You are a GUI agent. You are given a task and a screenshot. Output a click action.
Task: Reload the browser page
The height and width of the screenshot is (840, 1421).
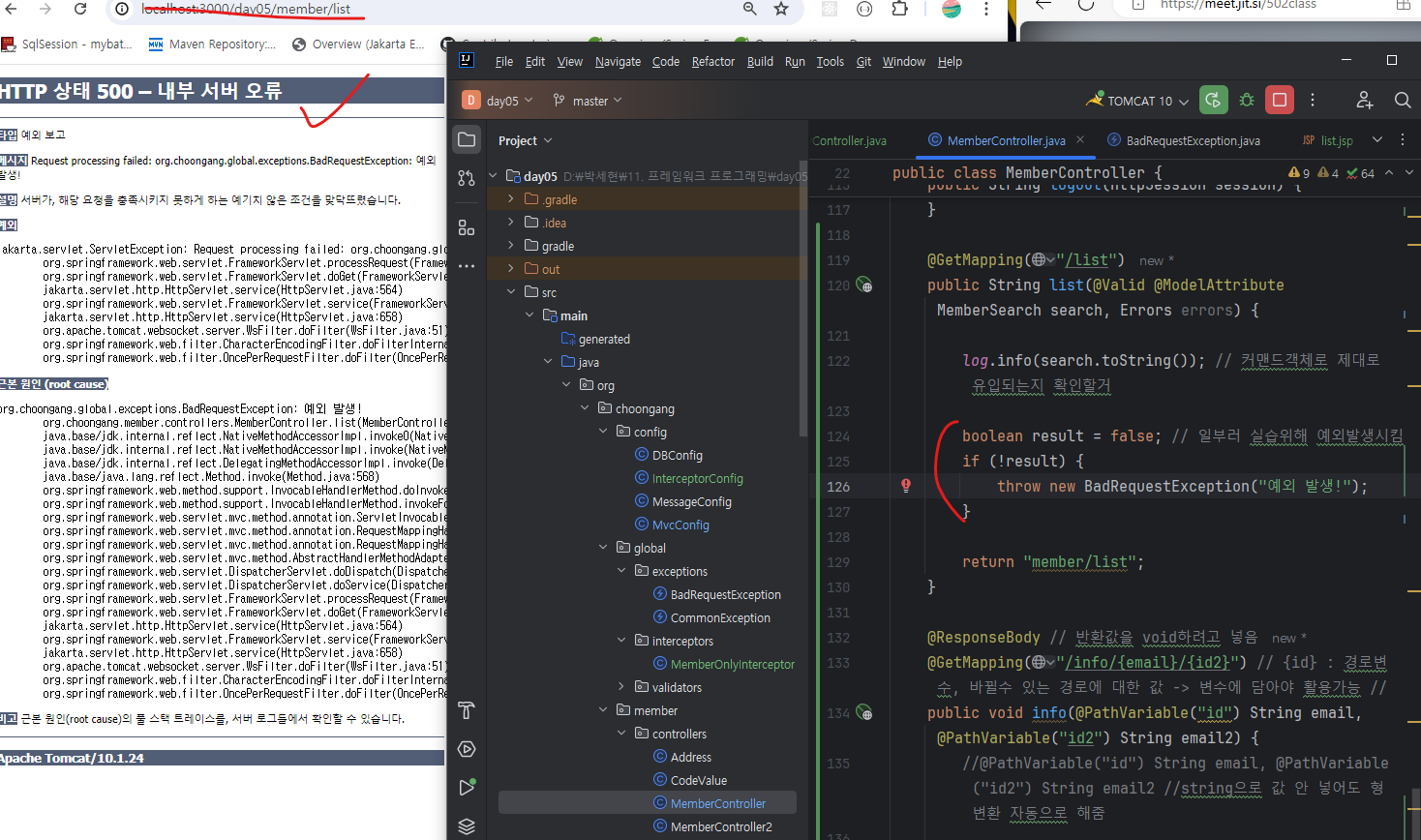pyautogui.click(x=80, y=9)
